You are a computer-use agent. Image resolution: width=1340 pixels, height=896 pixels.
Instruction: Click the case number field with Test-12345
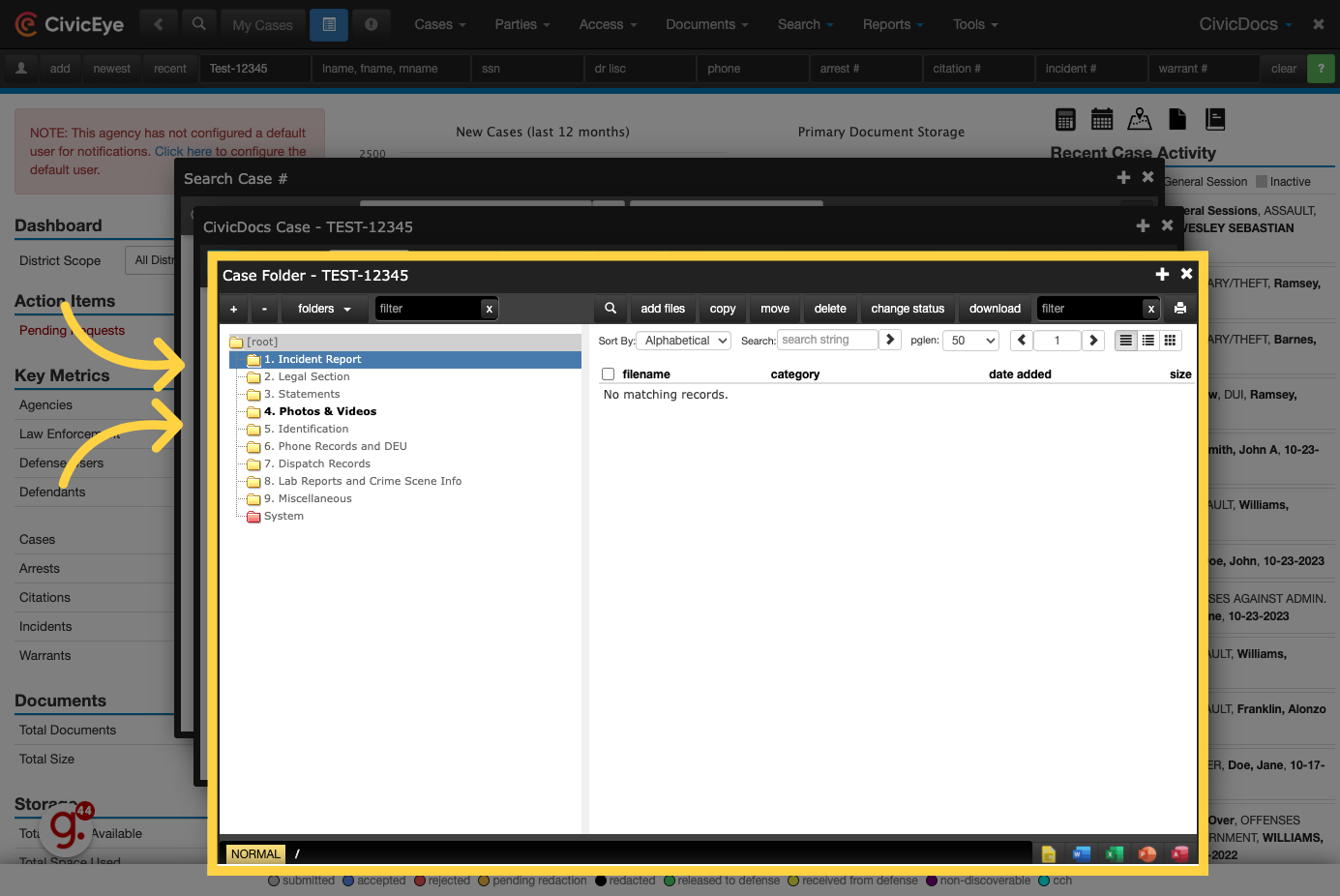(x=255, y=69)
